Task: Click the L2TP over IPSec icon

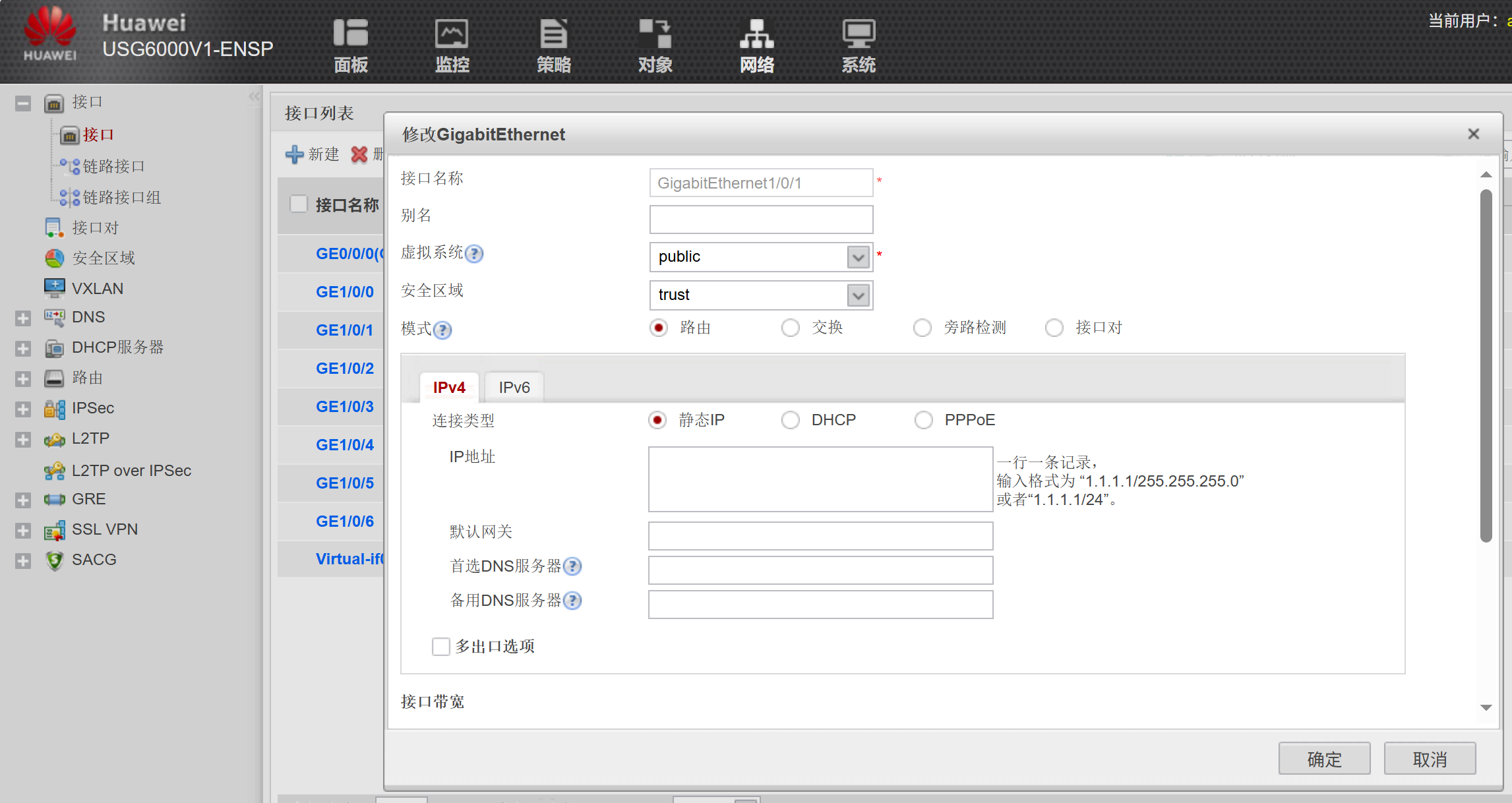Action: (54, 470)
